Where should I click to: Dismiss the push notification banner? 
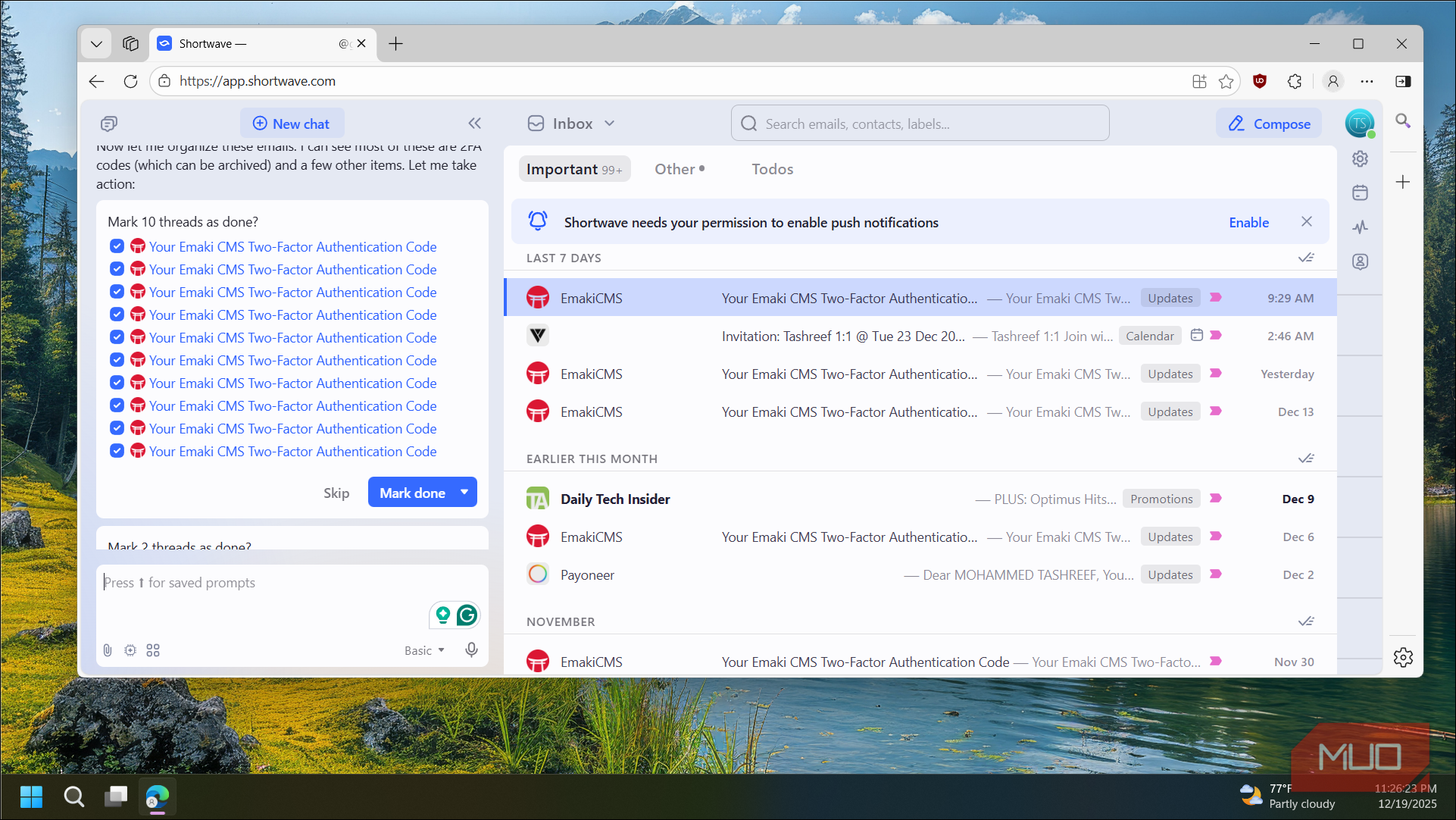pos(1307,221)
